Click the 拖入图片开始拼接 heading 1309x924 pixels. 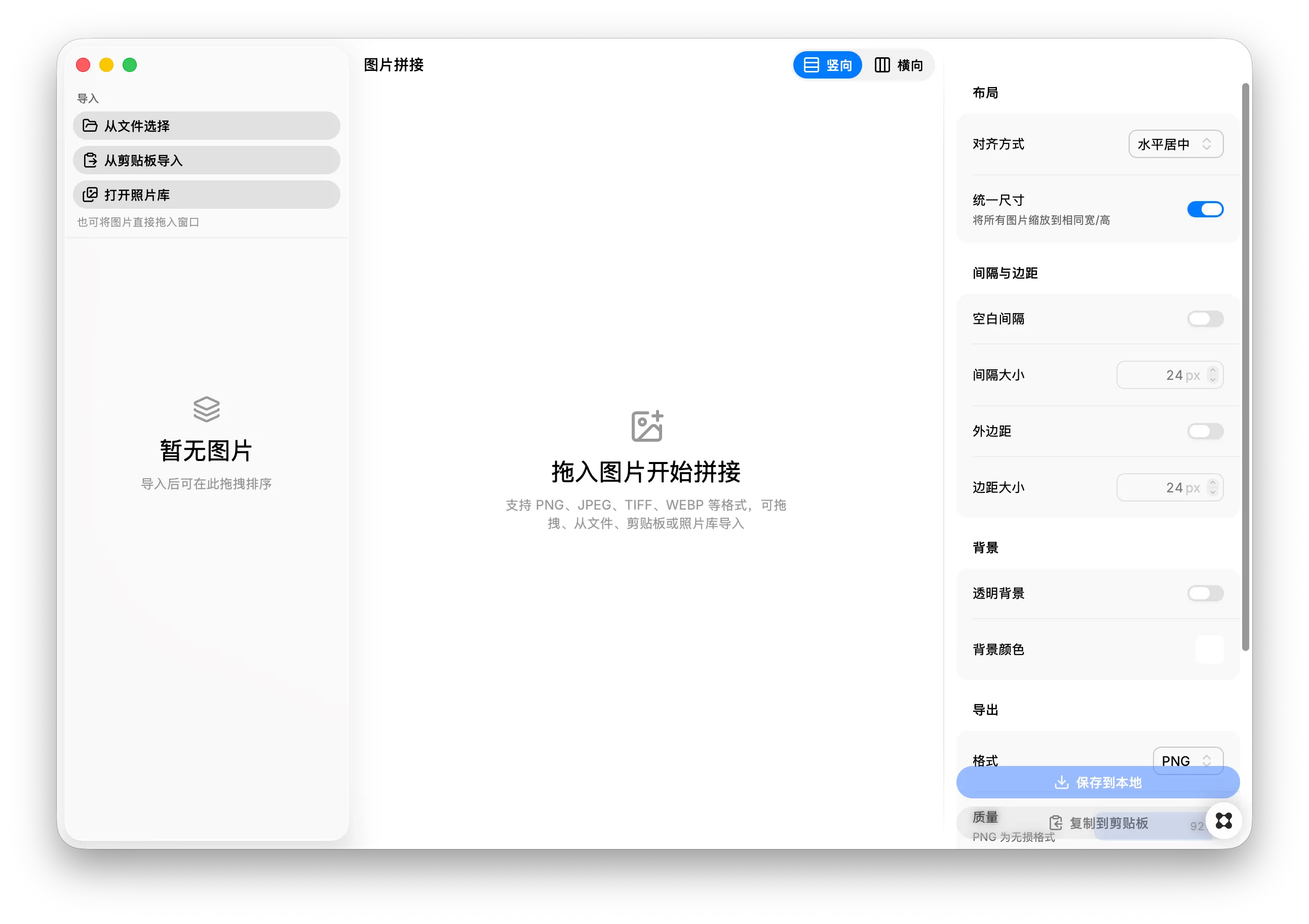click(646, 472)
